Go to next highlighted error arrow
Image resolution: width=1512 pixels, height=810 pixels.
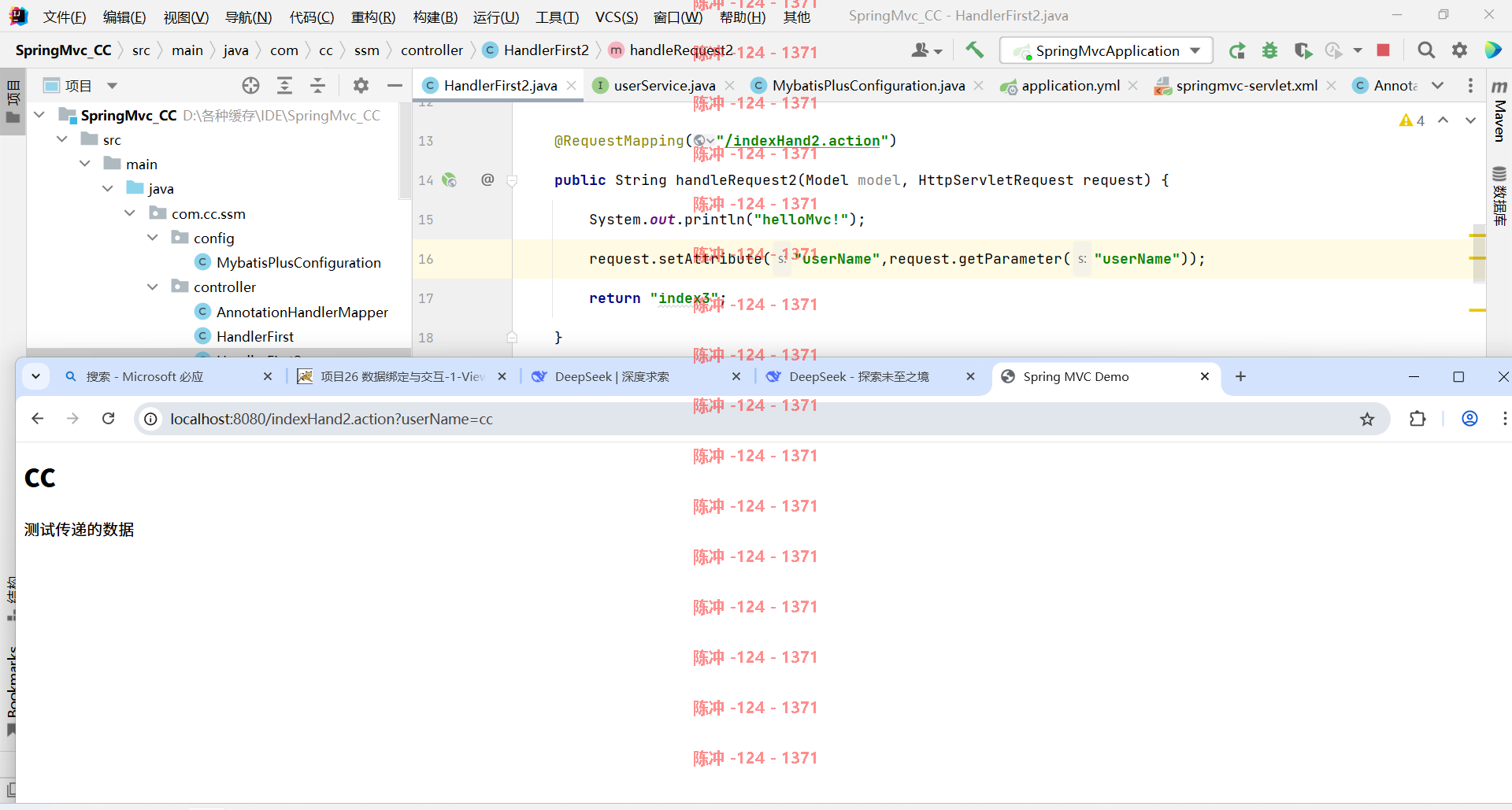coord(1470,120)
